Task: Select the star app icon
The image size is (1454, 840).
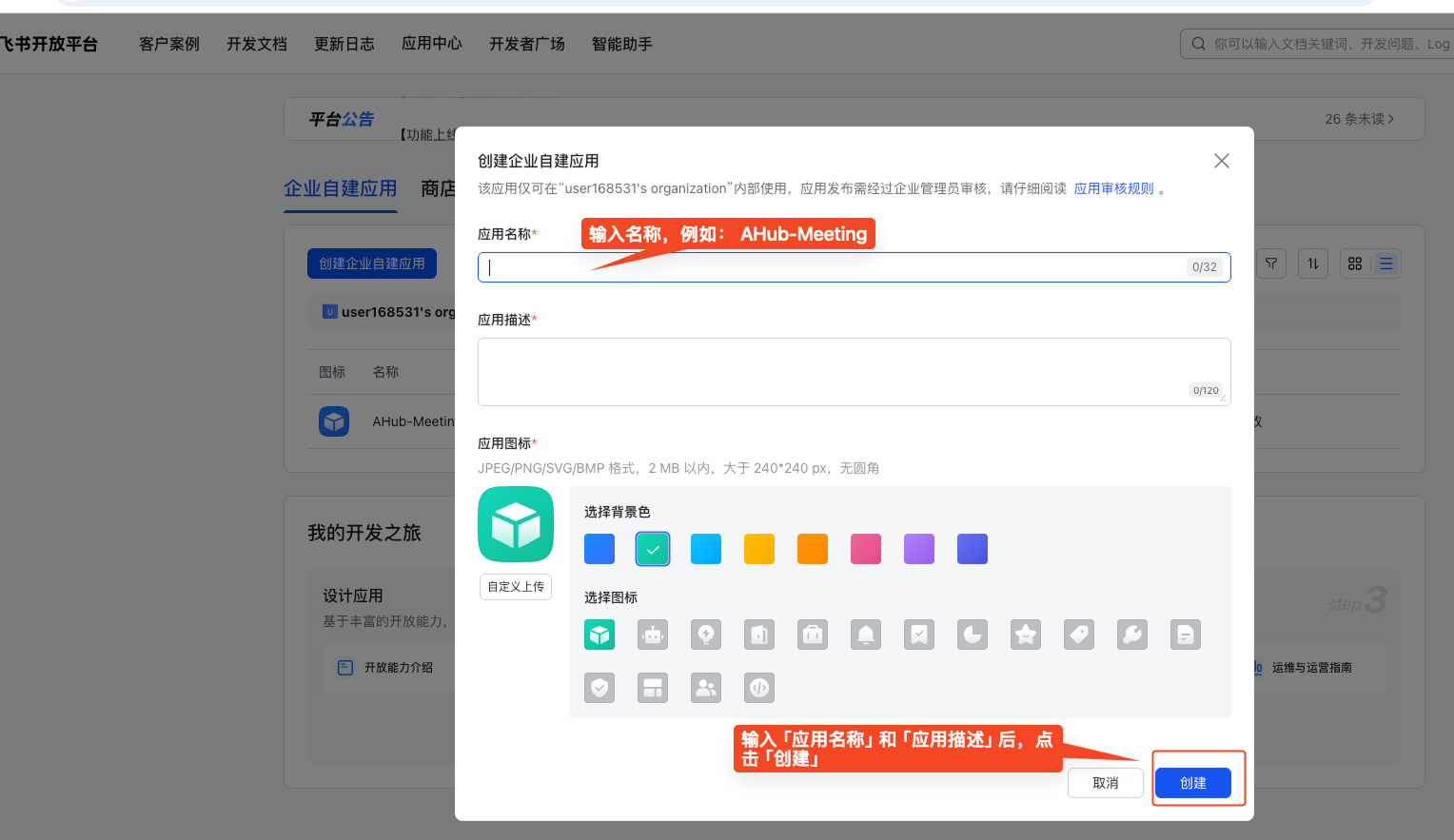Action: pos(1026,635)
